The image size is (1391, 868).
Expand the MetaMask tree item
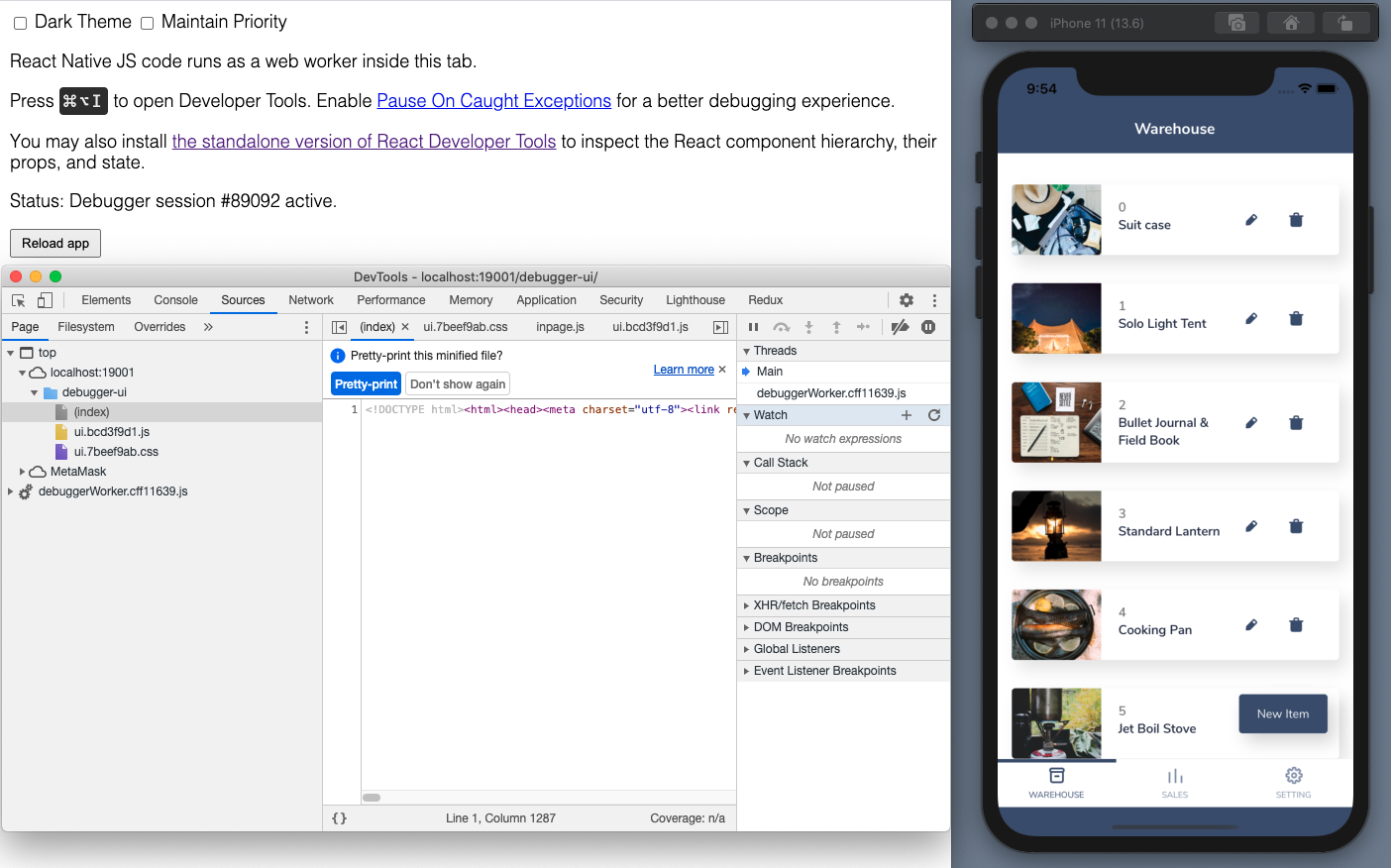coord(21,471)
